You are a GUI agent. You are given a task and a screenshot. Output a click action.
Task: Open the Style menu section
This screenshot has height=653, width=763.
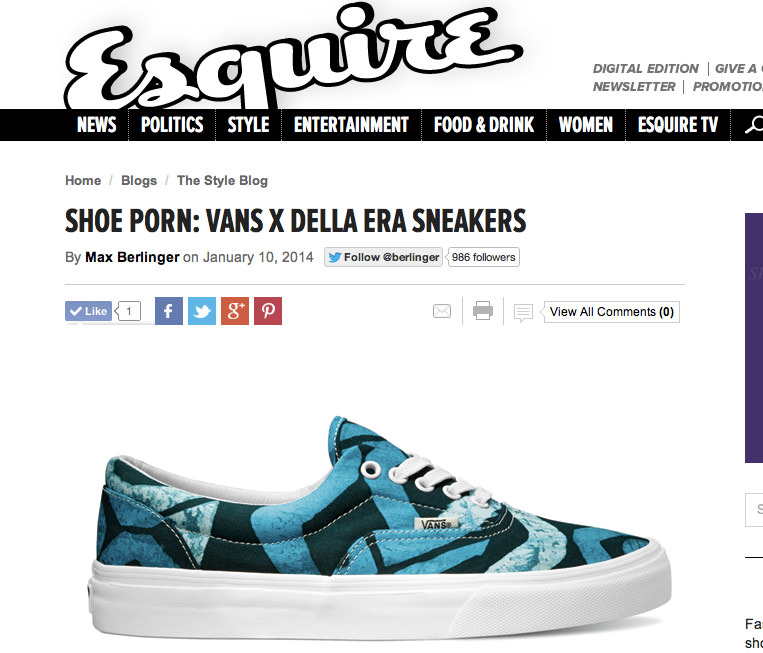249,125
